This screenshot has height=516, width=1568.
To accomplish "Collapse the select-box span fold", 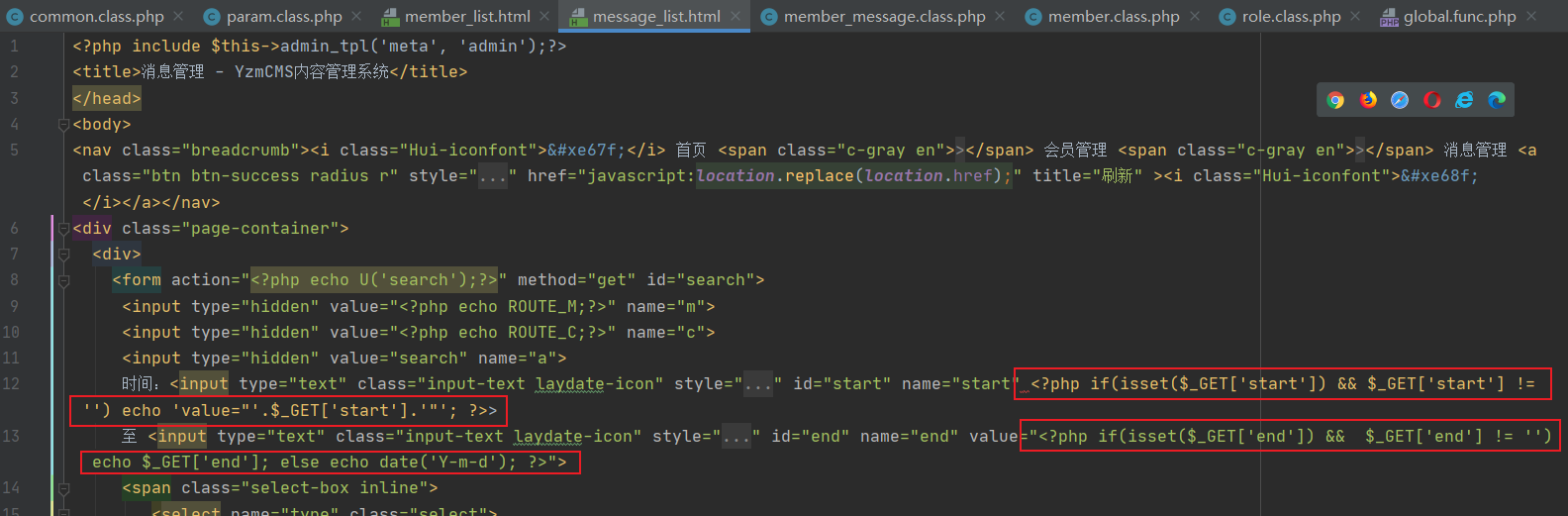I will click(63, 488).
